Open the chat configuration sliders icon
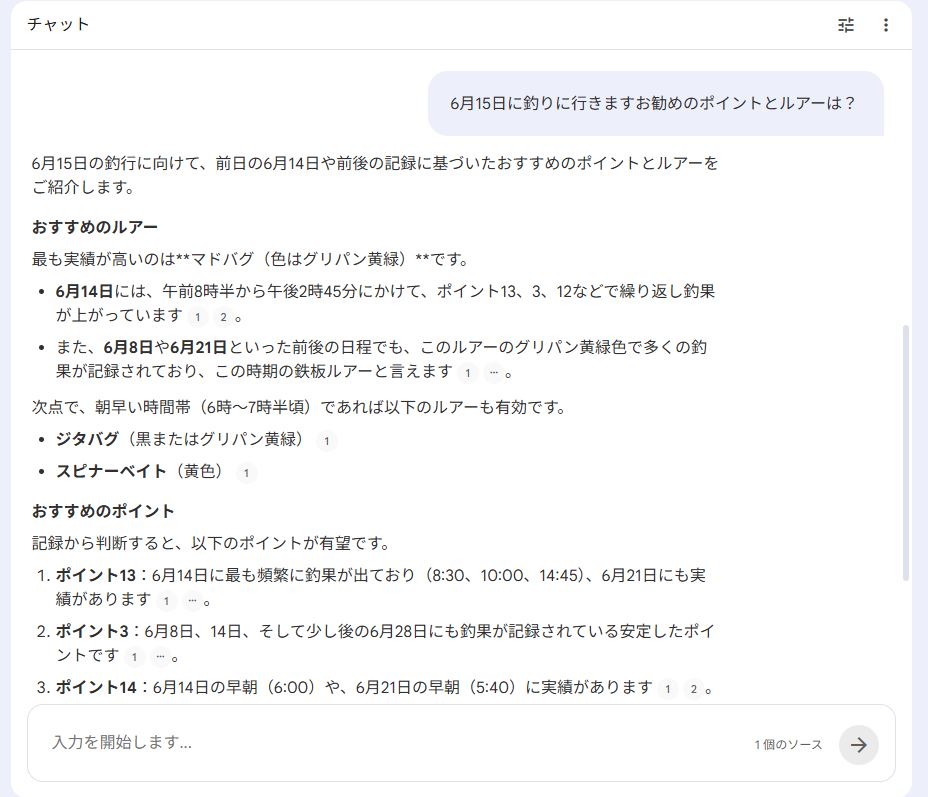Image resolution: width=928 pixels, height=797 pixels. (846, 25)
